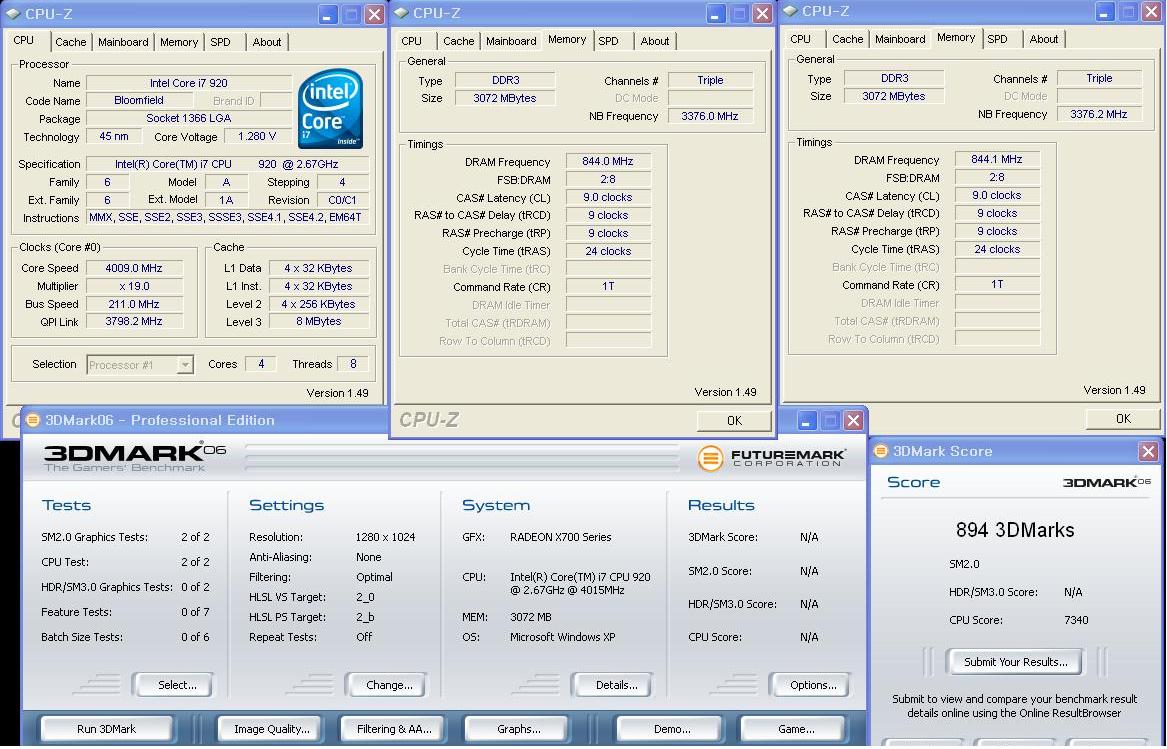Image resolution: width=1167 pixels, height=749 pixels.
Task: Click the CPU-Z icon in the left window's title bar
Action: pos(13,13)
